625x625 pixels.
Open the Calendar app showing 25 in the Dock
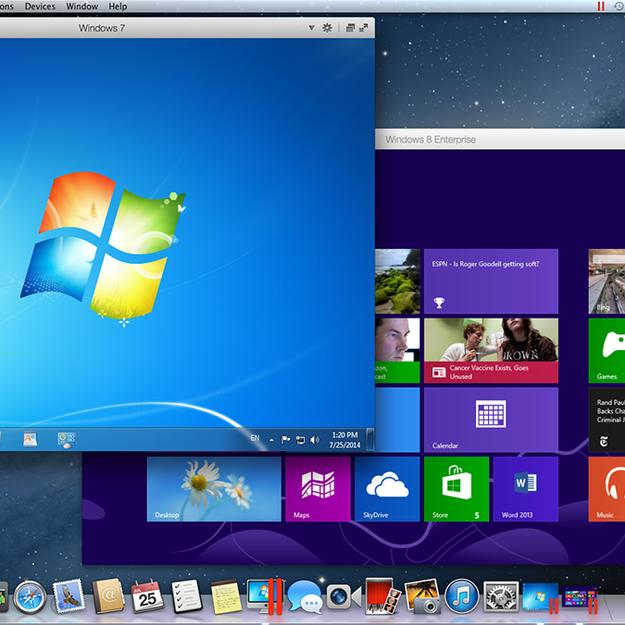(147, 596)
